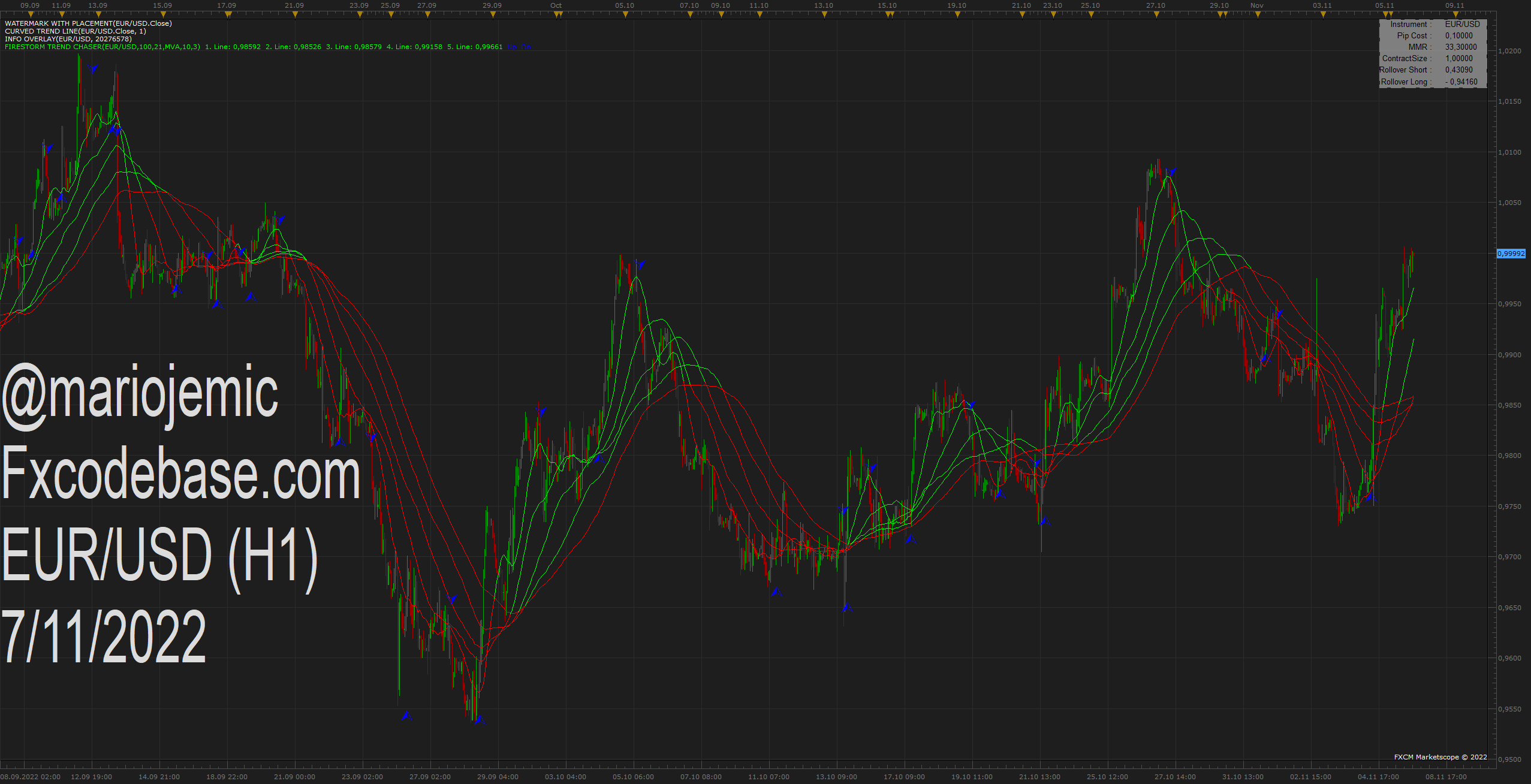Click the orange marker below Nov label
Viewport: 1531px width, 784px height.
(1258, 14)
